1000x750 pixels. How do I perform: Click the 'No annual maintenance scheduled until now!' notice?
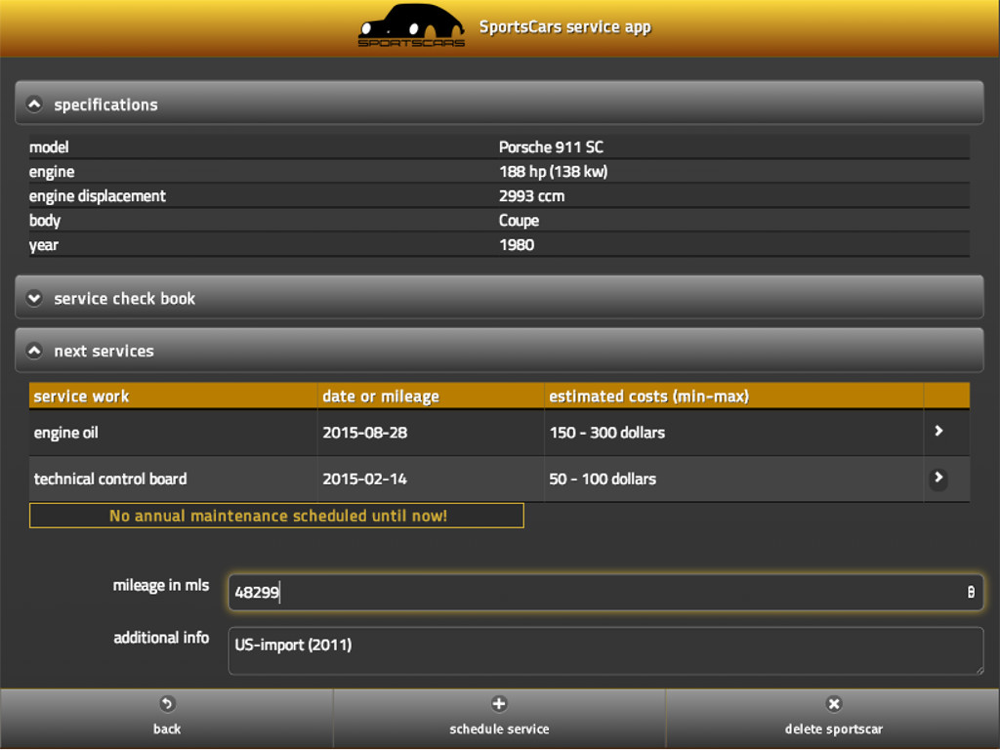(277, 515)
